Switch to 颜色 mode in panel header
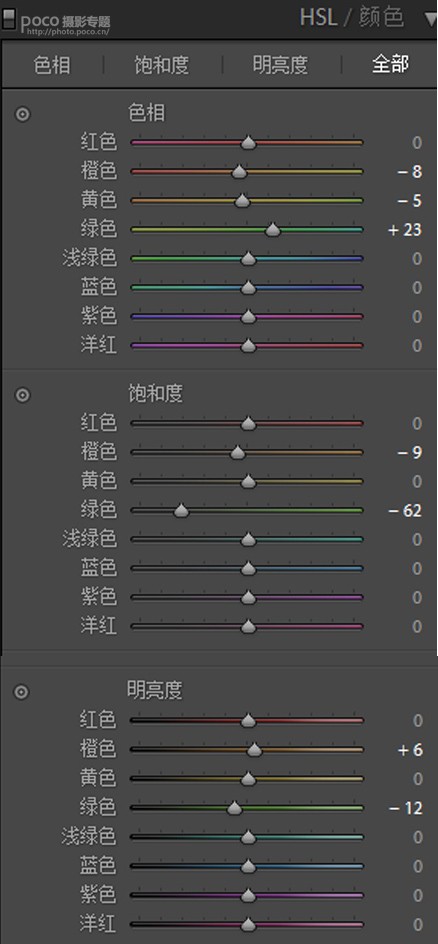This screenshot has height=944, width=438. click(x=381, y=17)
